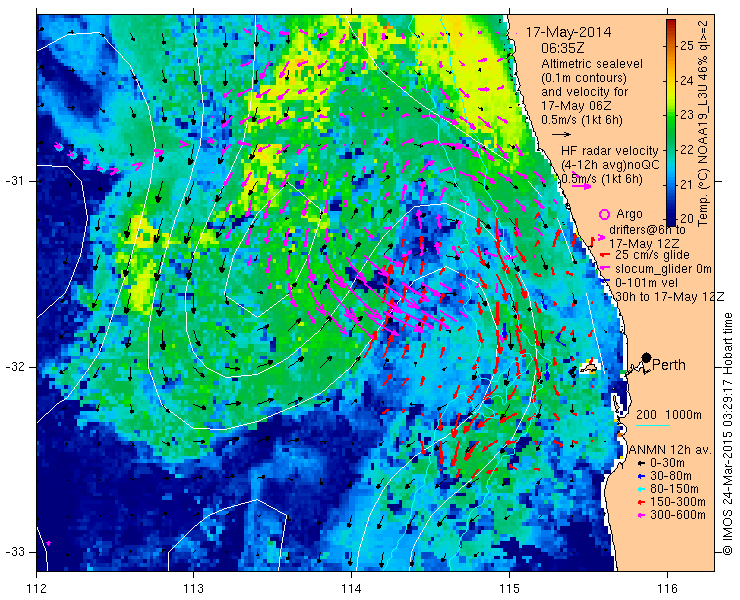Click the 80-150m depth label
740x600 pixels.
(674, 489)
